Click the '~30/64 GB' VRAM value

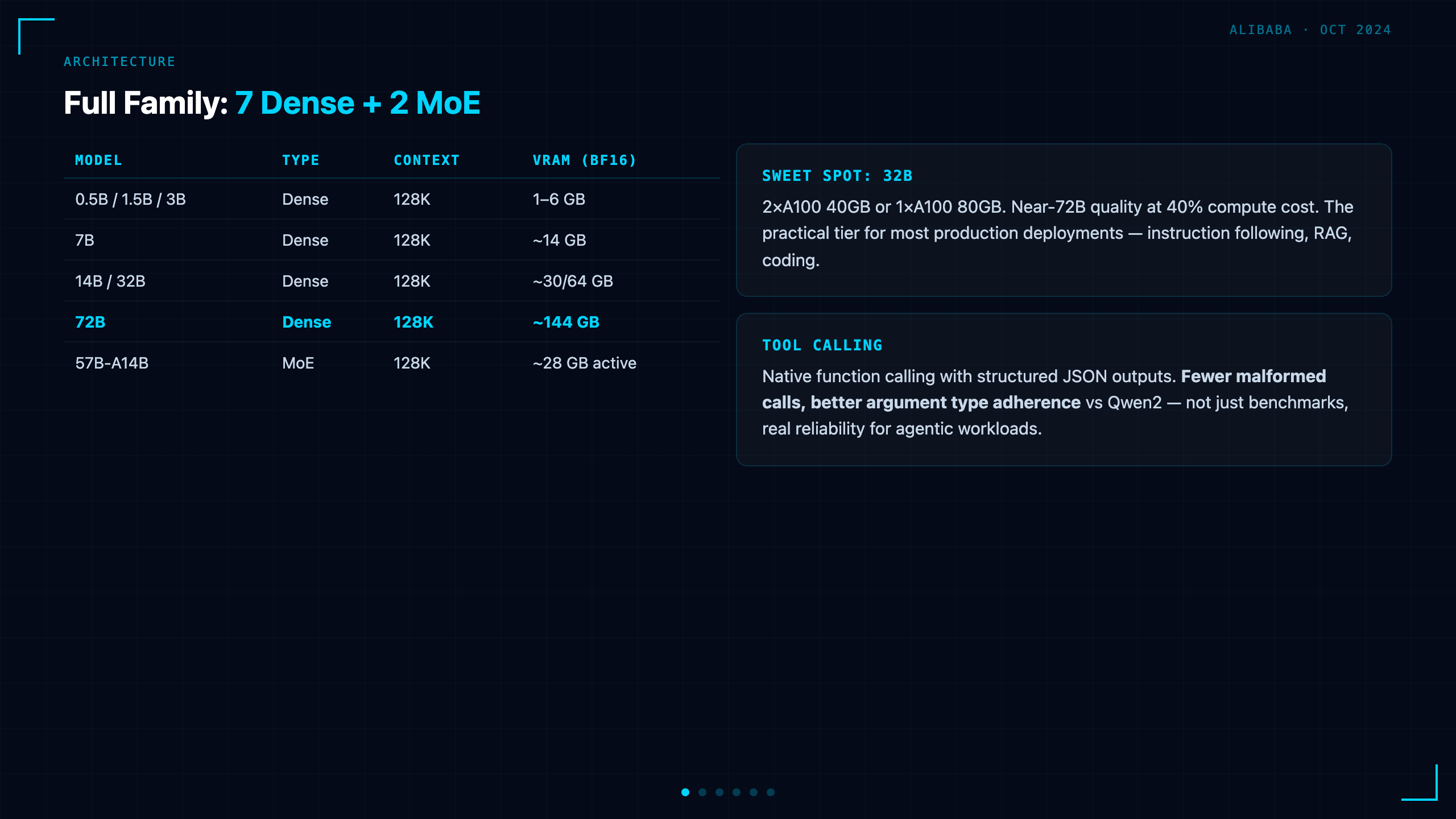[x=573, y=281]
